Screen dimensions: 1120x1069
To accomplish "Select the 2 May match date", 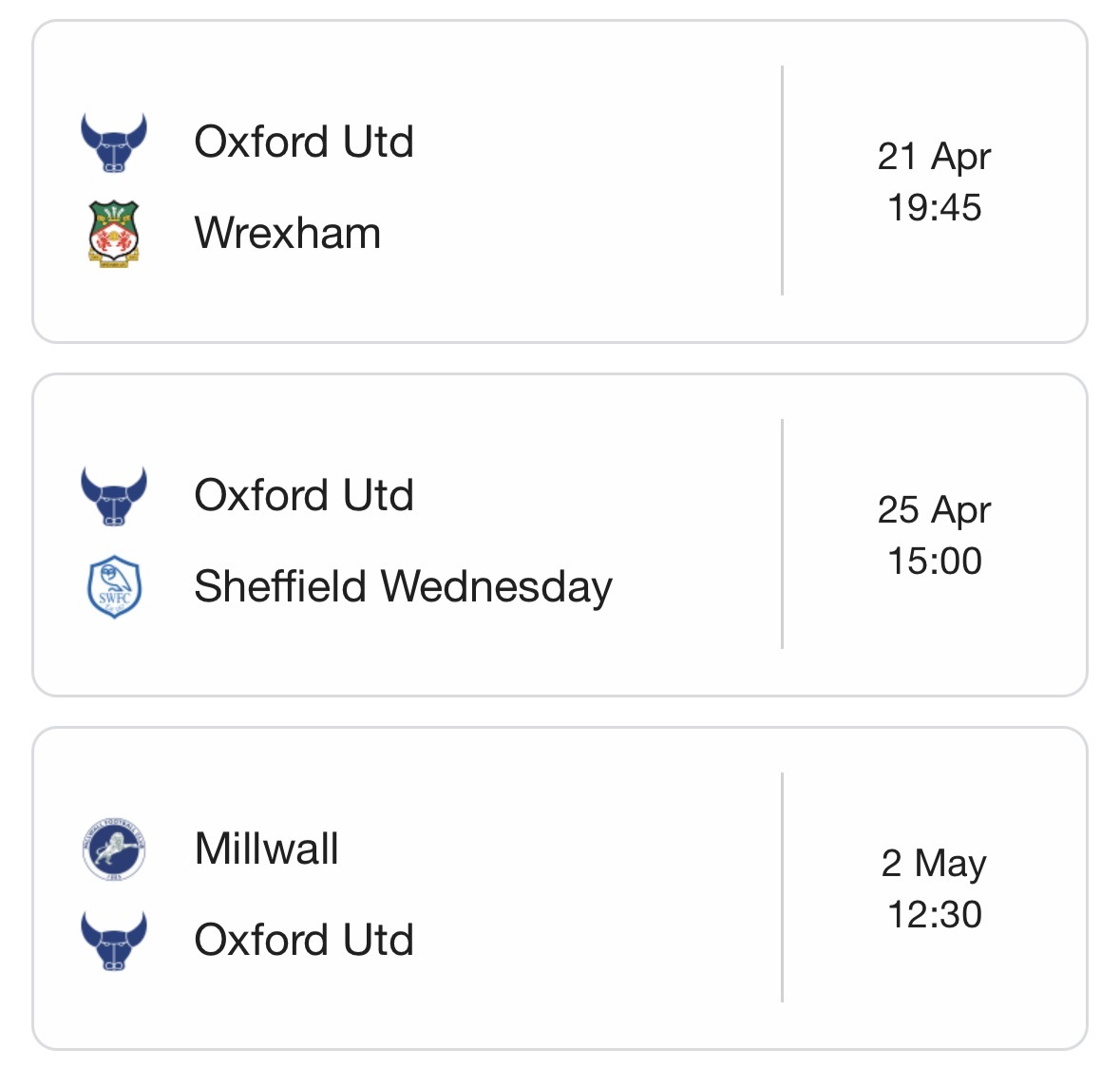I will [934, 864].
